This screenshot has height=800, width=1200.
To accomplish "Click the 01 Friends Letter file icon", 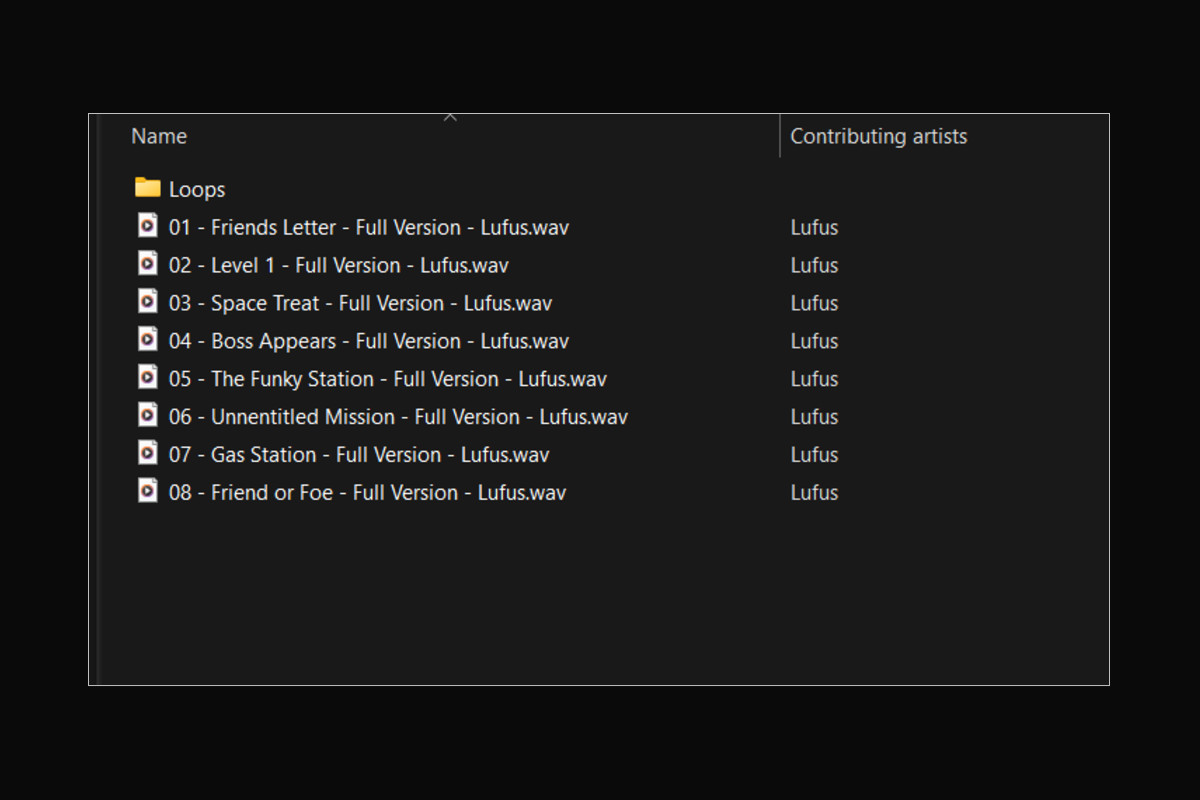I will (148, 226).
